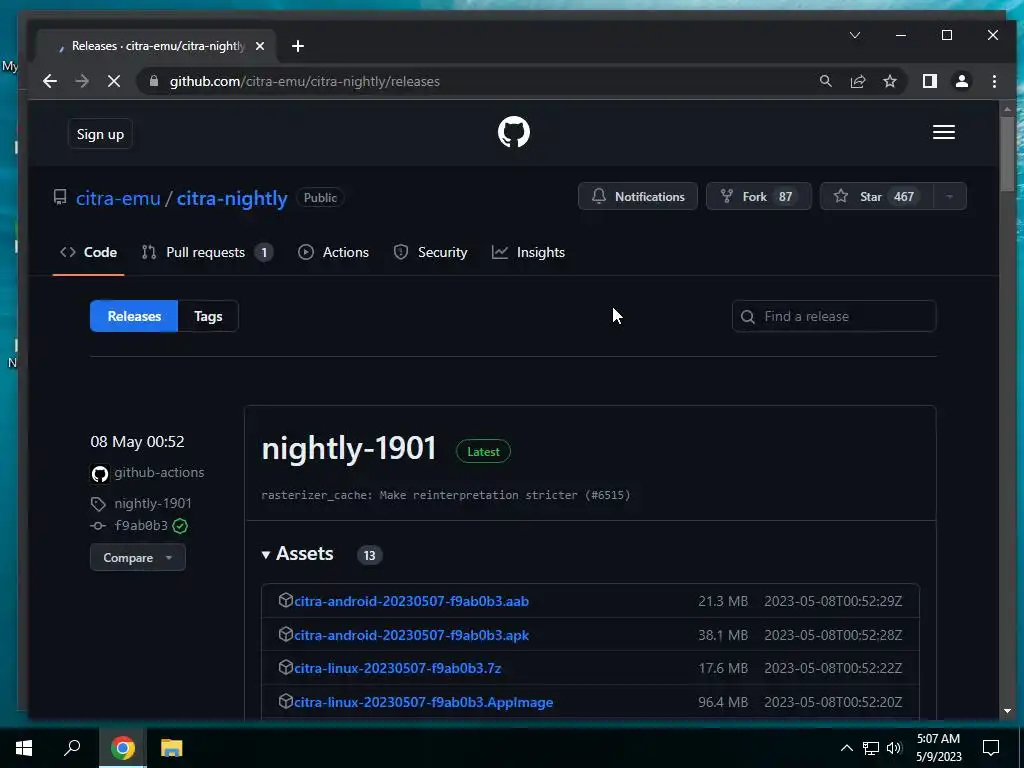Click the scrollbar down arrow

click(1007, 711)
